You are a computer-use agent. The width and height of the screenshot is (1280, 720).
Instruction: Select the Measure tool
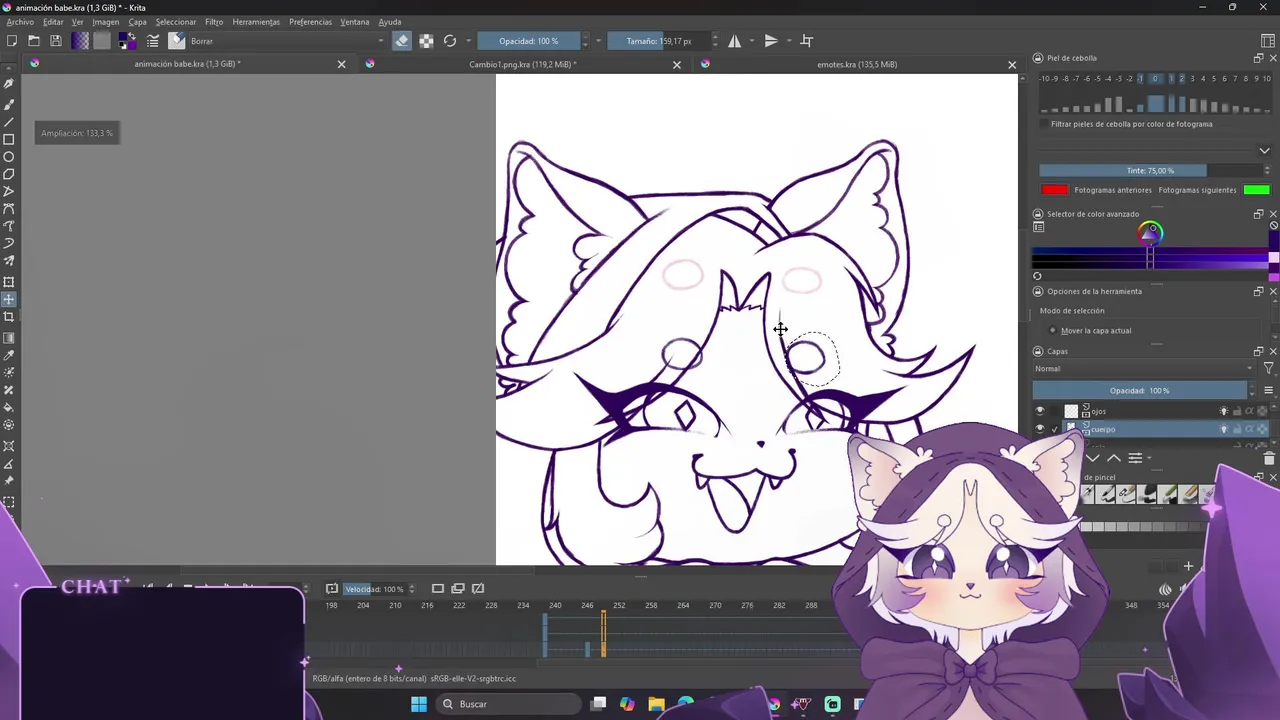coord(9,464)
